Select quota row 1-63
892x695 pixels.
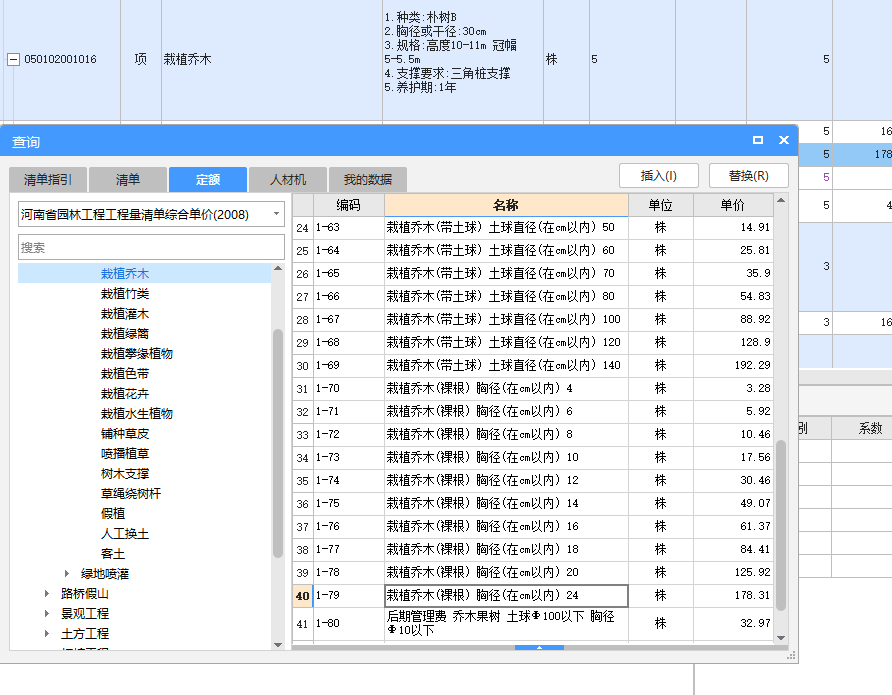[533, 227]
